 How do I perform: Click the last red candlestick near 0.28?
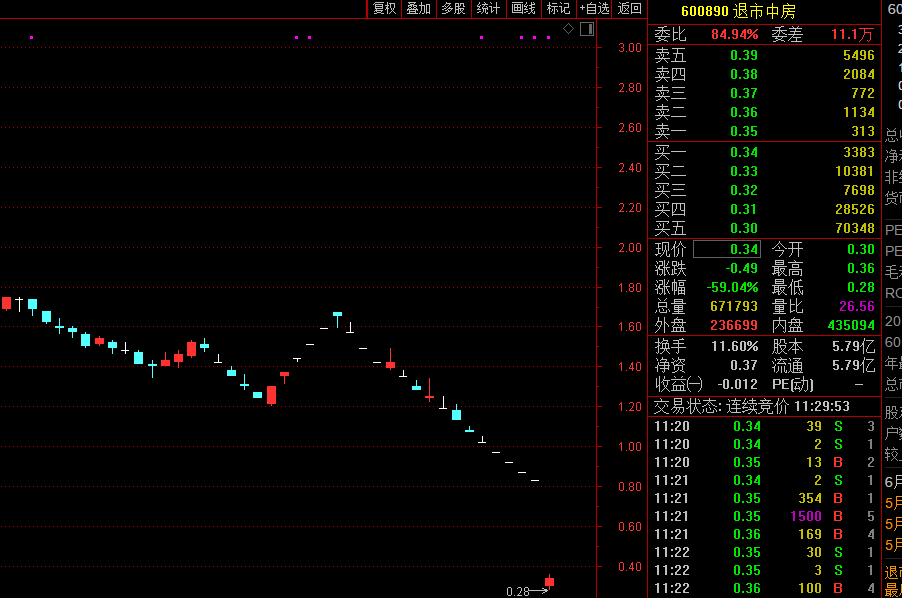[x=549, y=581]
